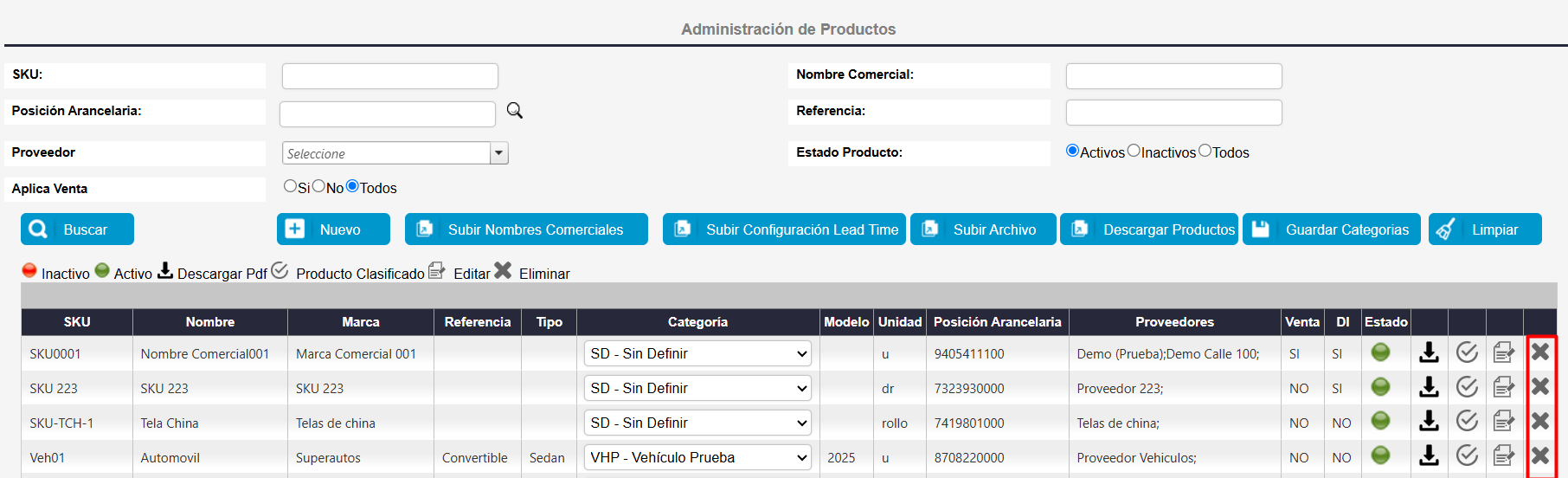This screenshot has width=1568, height=478.
Task: Click the Proveedores column header
Action: (x=1174, y=322)
